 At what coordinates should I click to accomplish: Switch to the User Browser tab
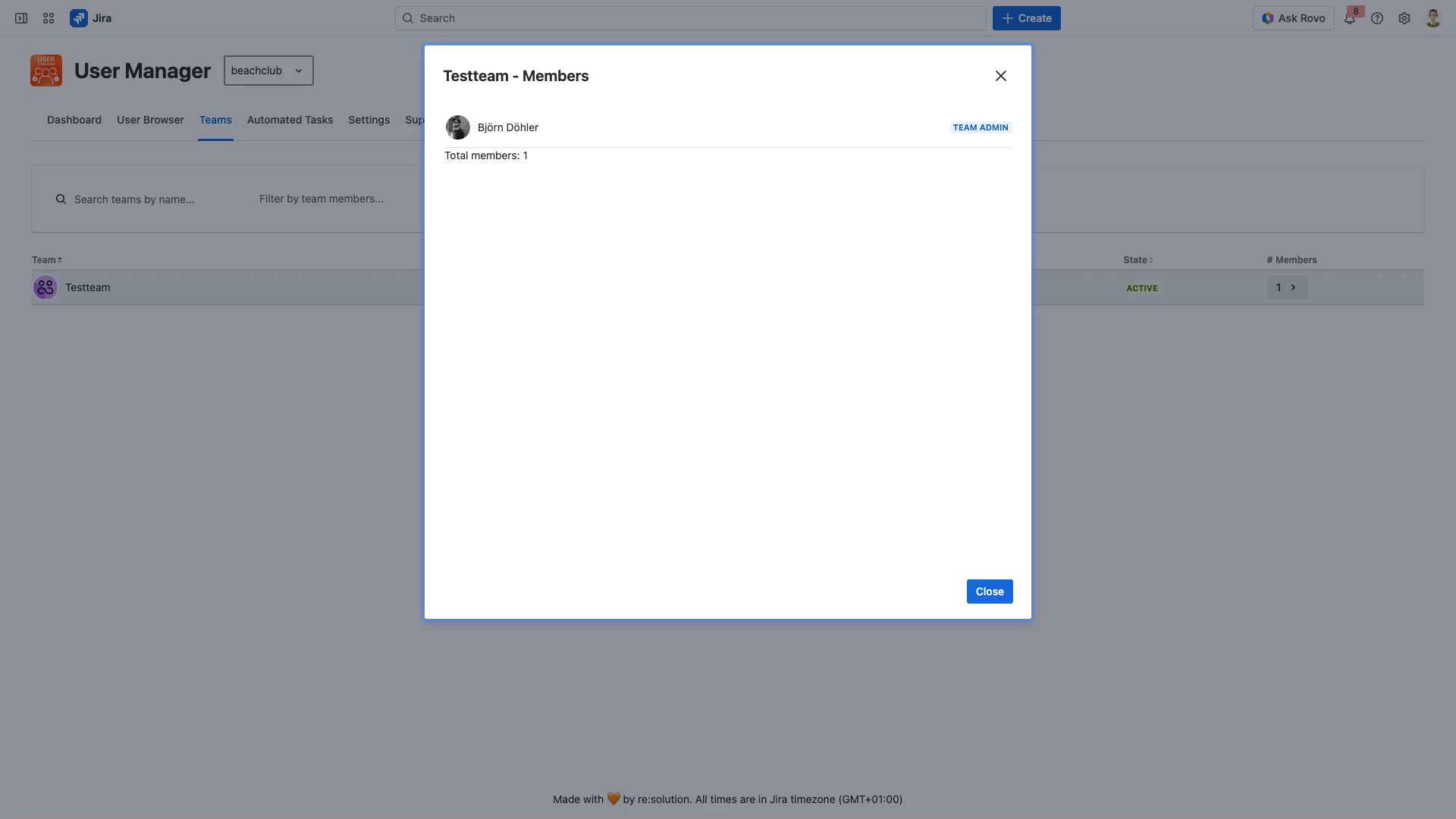[150, 120]
